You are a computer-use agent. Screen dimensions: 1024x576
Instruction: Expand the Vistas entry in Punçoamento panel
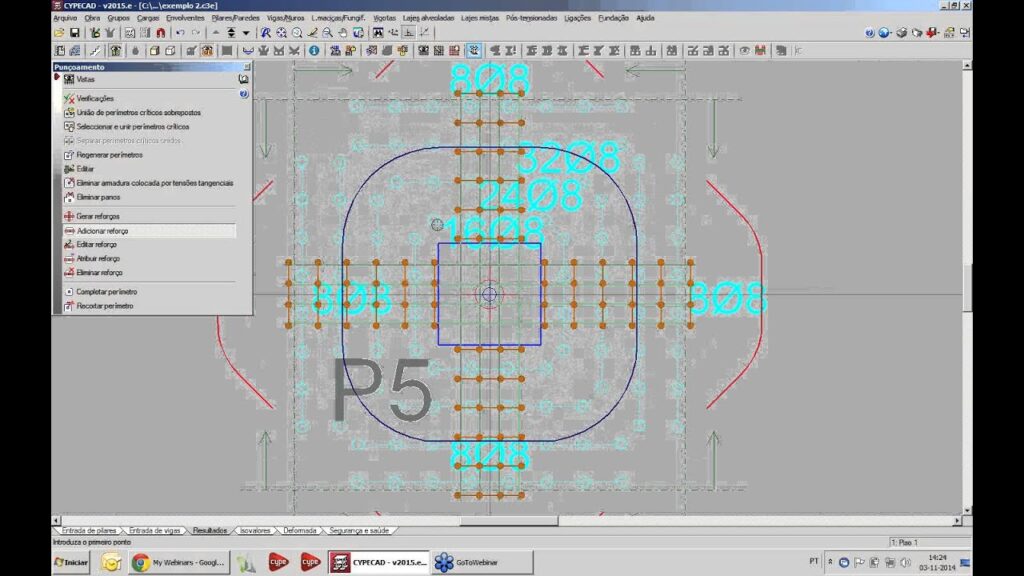click(84, 78)
